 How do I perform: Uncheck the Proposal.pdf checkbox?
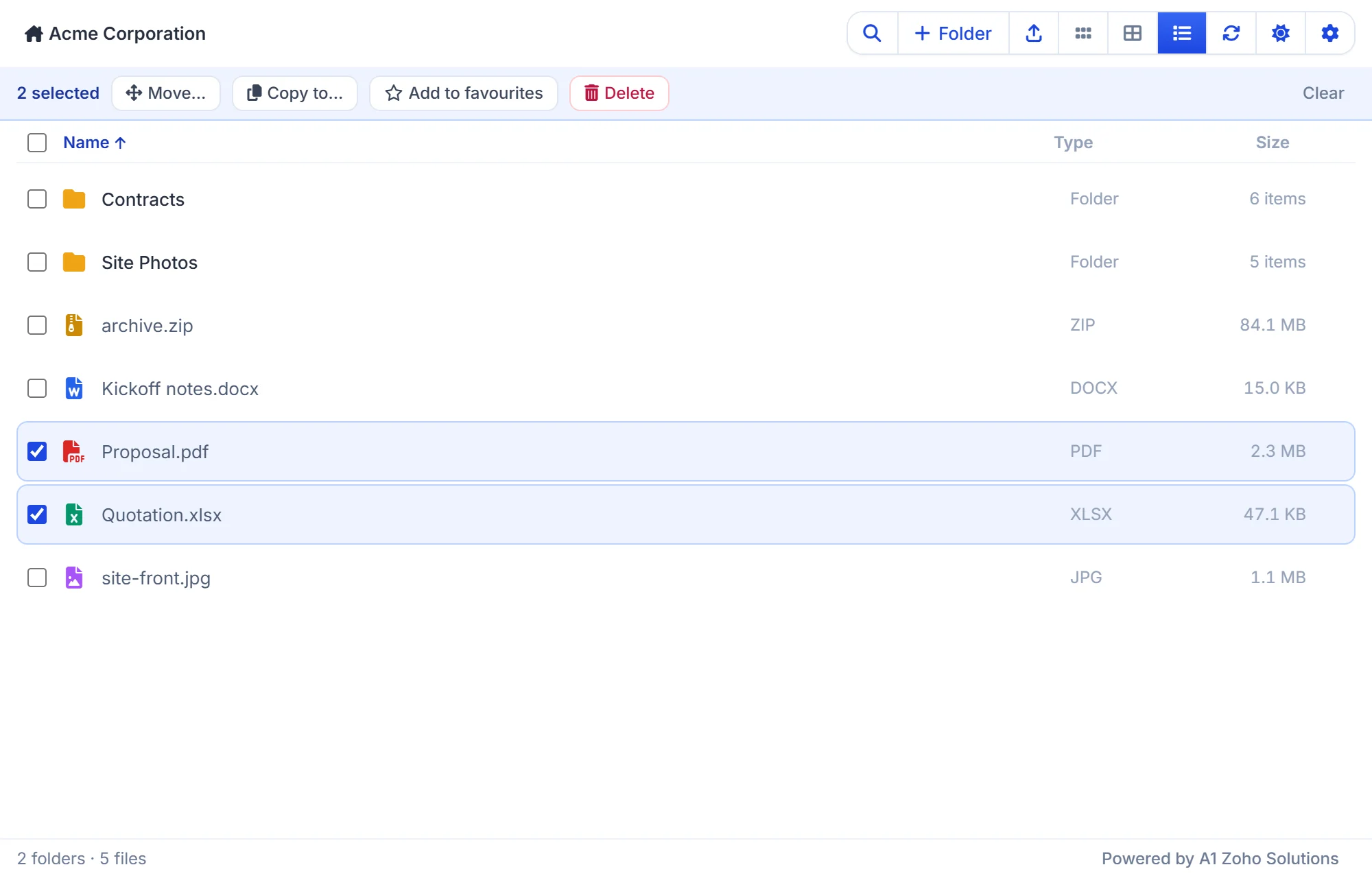tap(37, 451)
